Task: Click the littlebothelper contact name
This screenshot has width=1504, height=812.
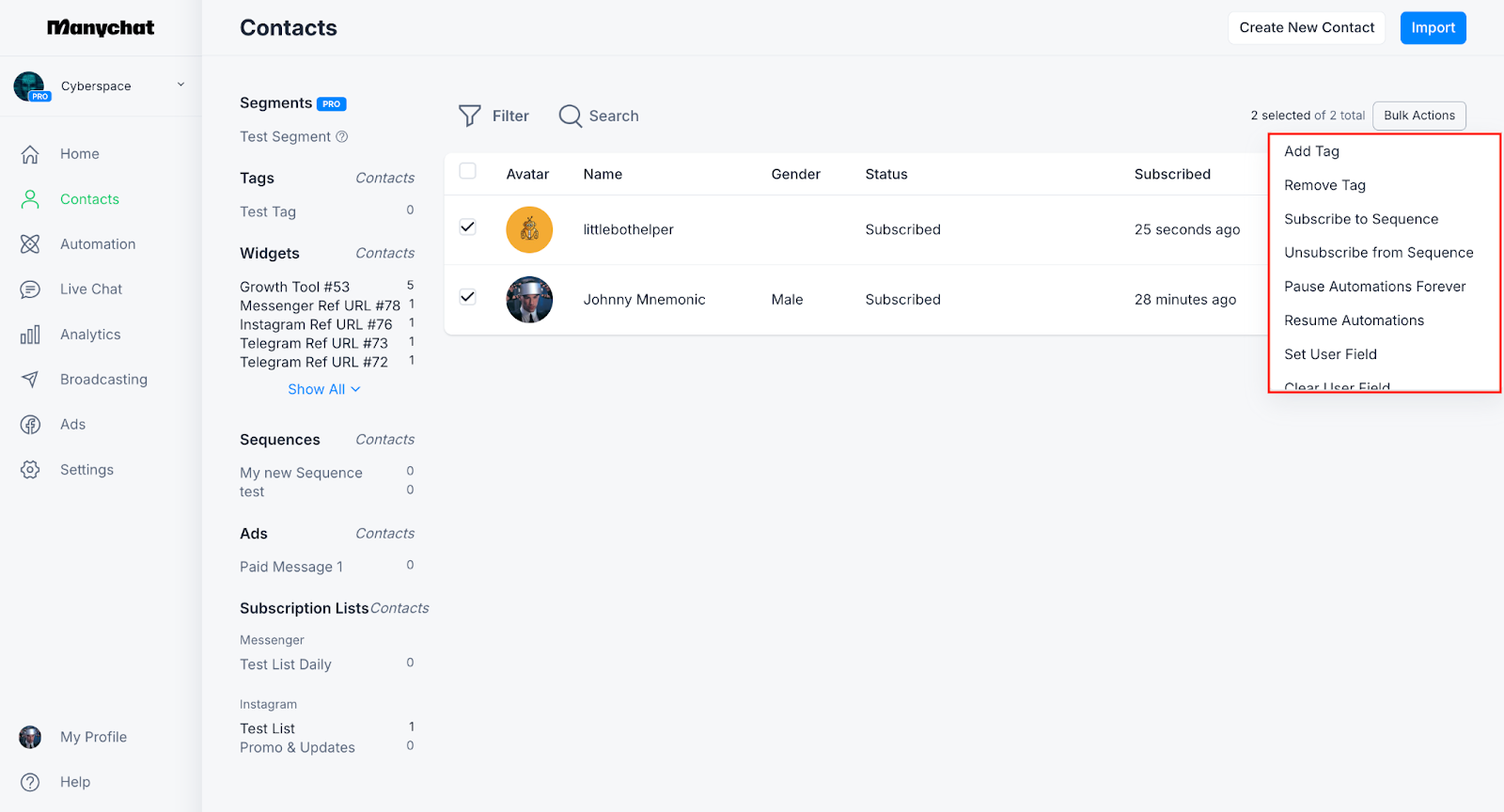Action: (x=628, y=229)
